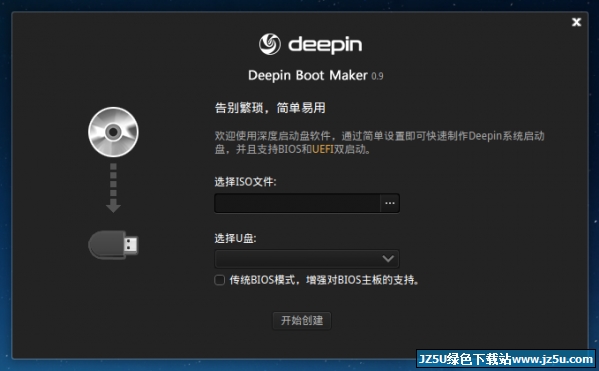599x371 pixels.
Task: Click the 选择U盘 label
Action: coord(235,238)
